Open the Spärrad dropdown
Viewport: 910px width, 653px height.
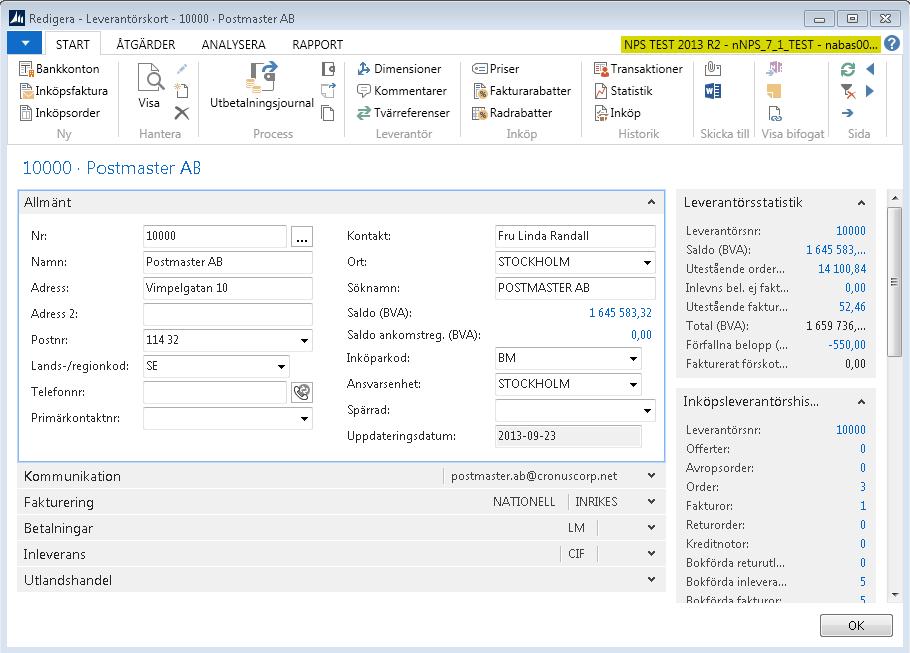(647, 410)
